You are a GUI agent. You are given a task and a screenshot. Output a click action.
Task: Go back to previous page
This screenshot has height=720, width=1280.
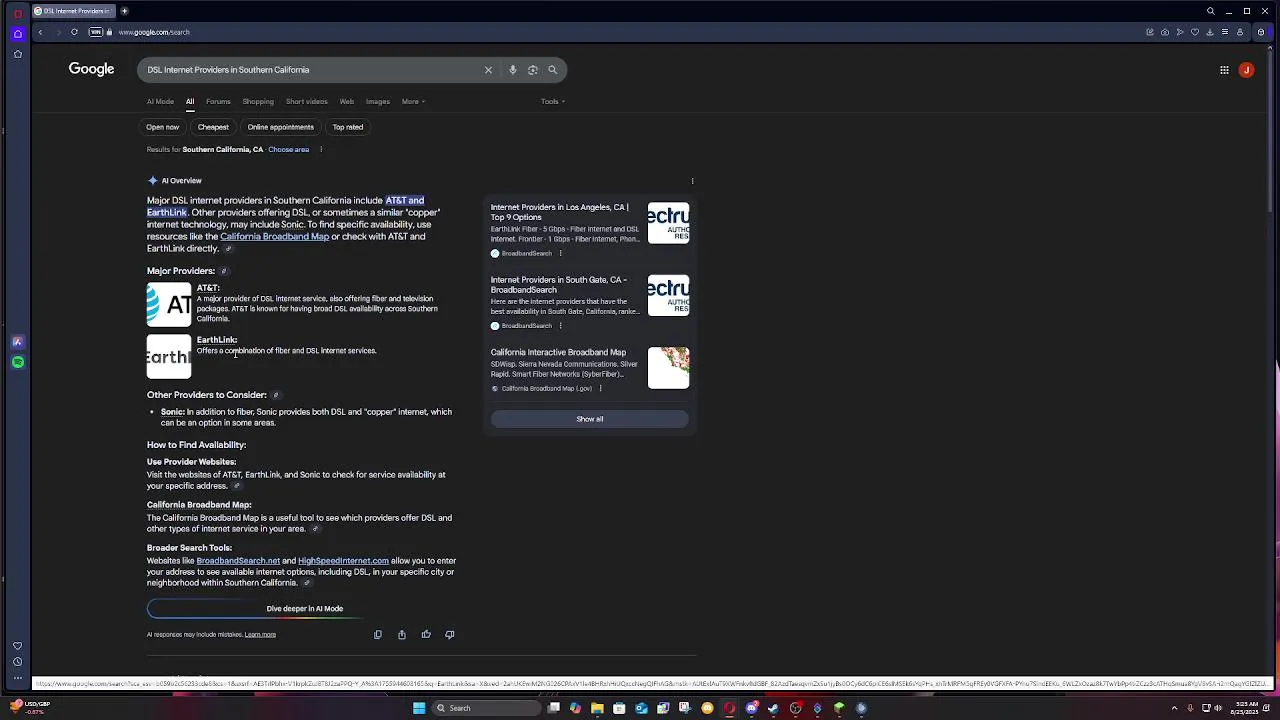pos(40,32)
